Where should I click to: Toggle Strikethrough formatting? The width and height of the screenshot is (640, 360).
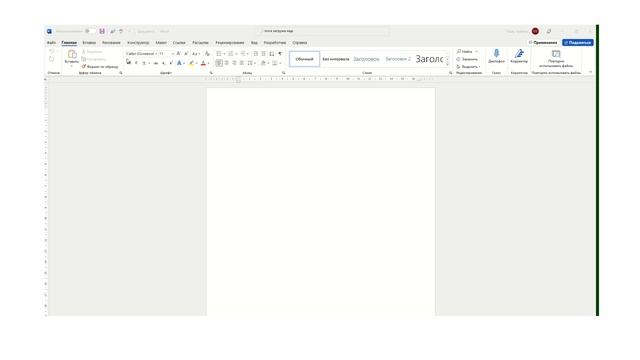point(156,63)
